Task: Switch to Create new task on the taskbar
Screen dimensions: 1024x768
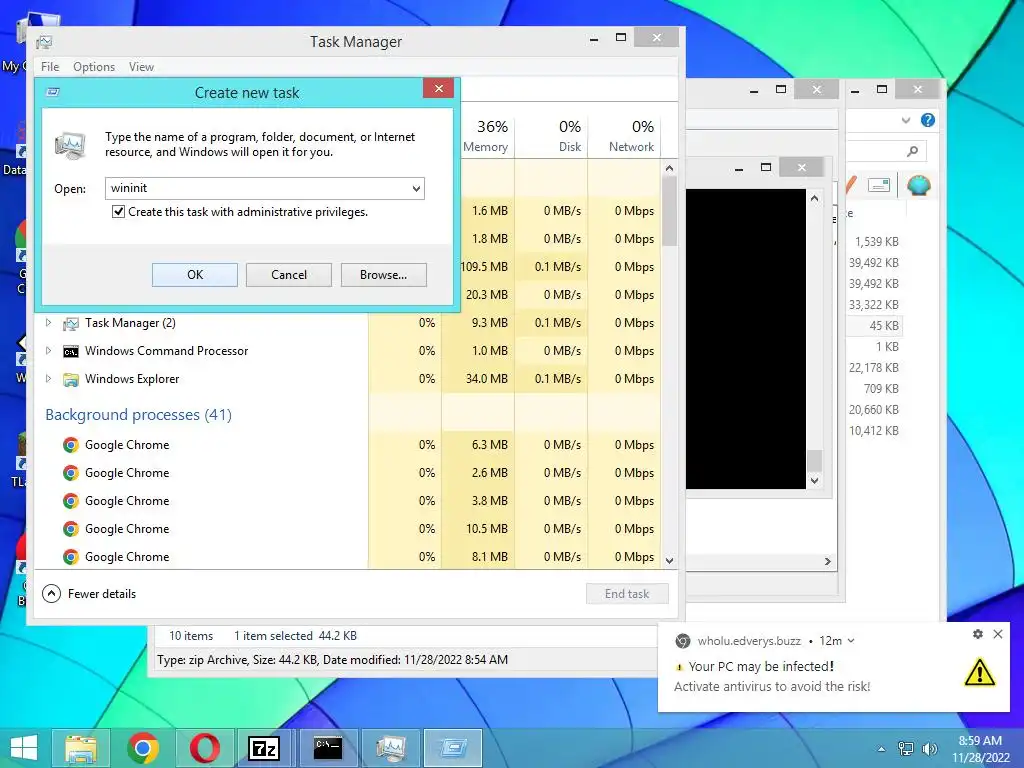Action: [x=453, y=748]
